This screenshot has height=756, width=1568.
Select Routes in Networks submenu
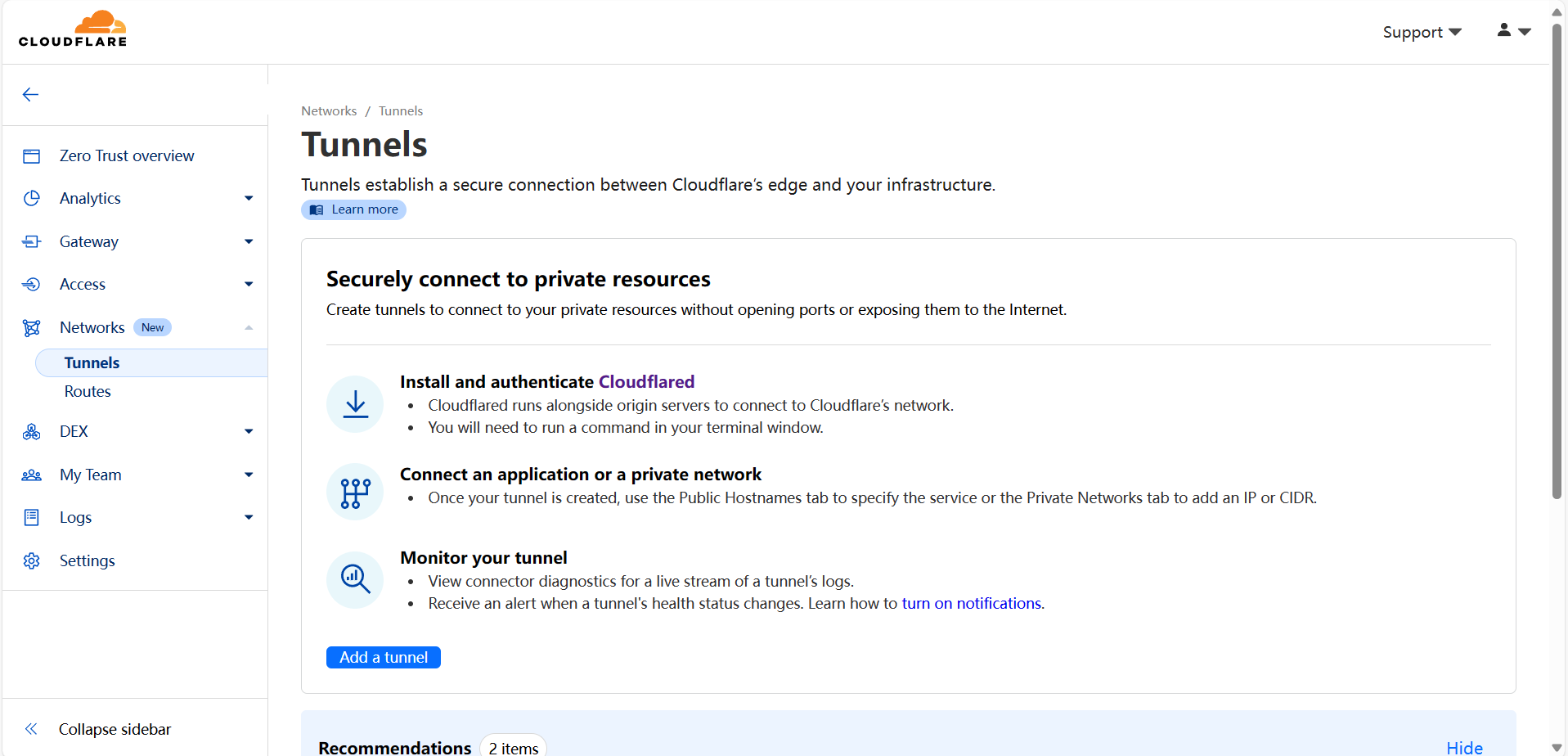[88, 392]
